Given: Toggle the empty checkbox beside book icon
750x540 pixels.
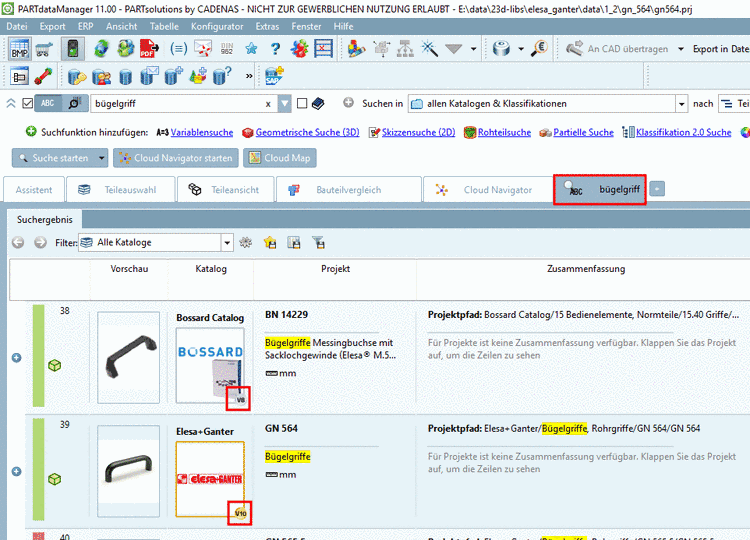Looking at the screenshot, I should [x=302, y=103].
